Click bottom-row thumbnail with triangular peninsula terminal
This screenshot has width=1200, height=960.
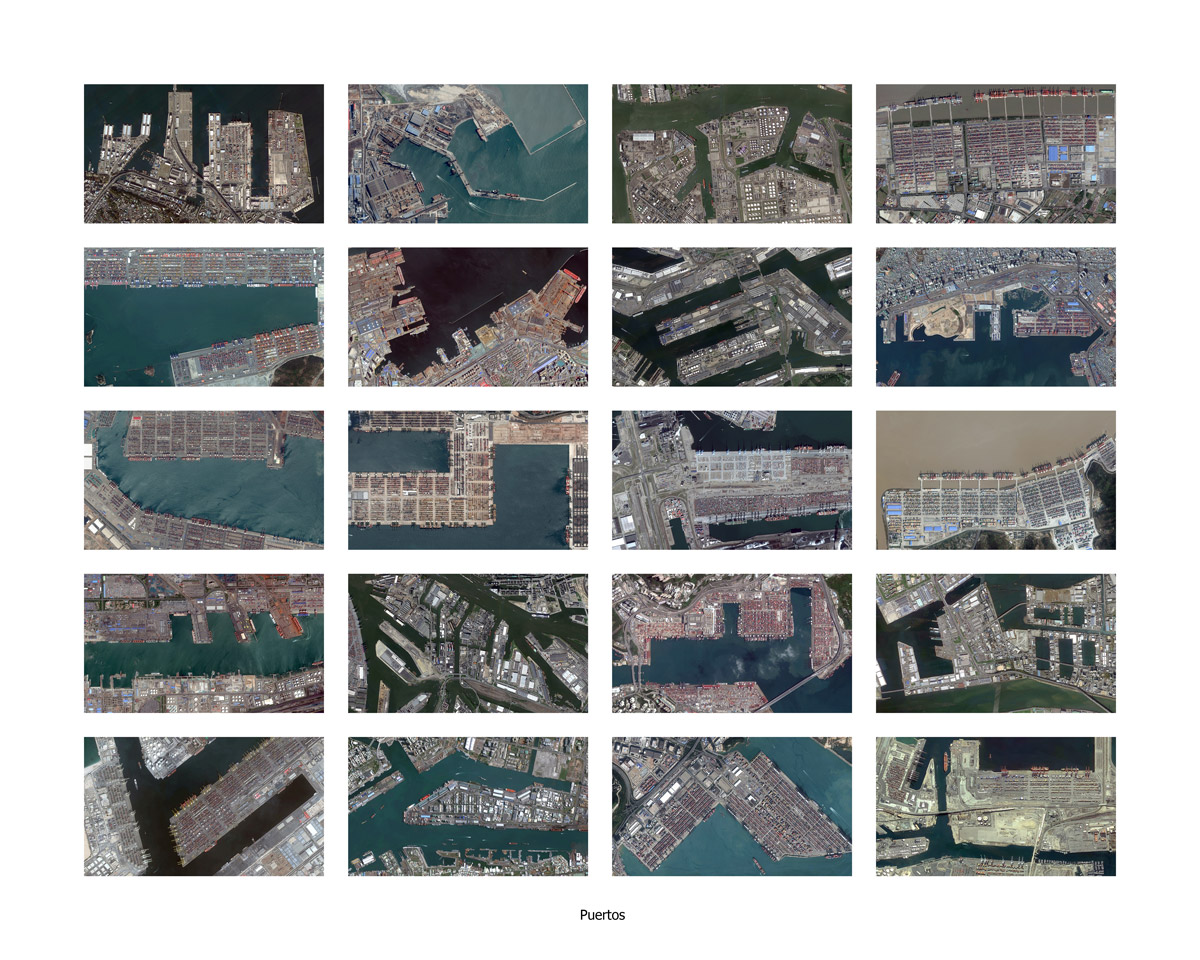click(x=467, y=806)
